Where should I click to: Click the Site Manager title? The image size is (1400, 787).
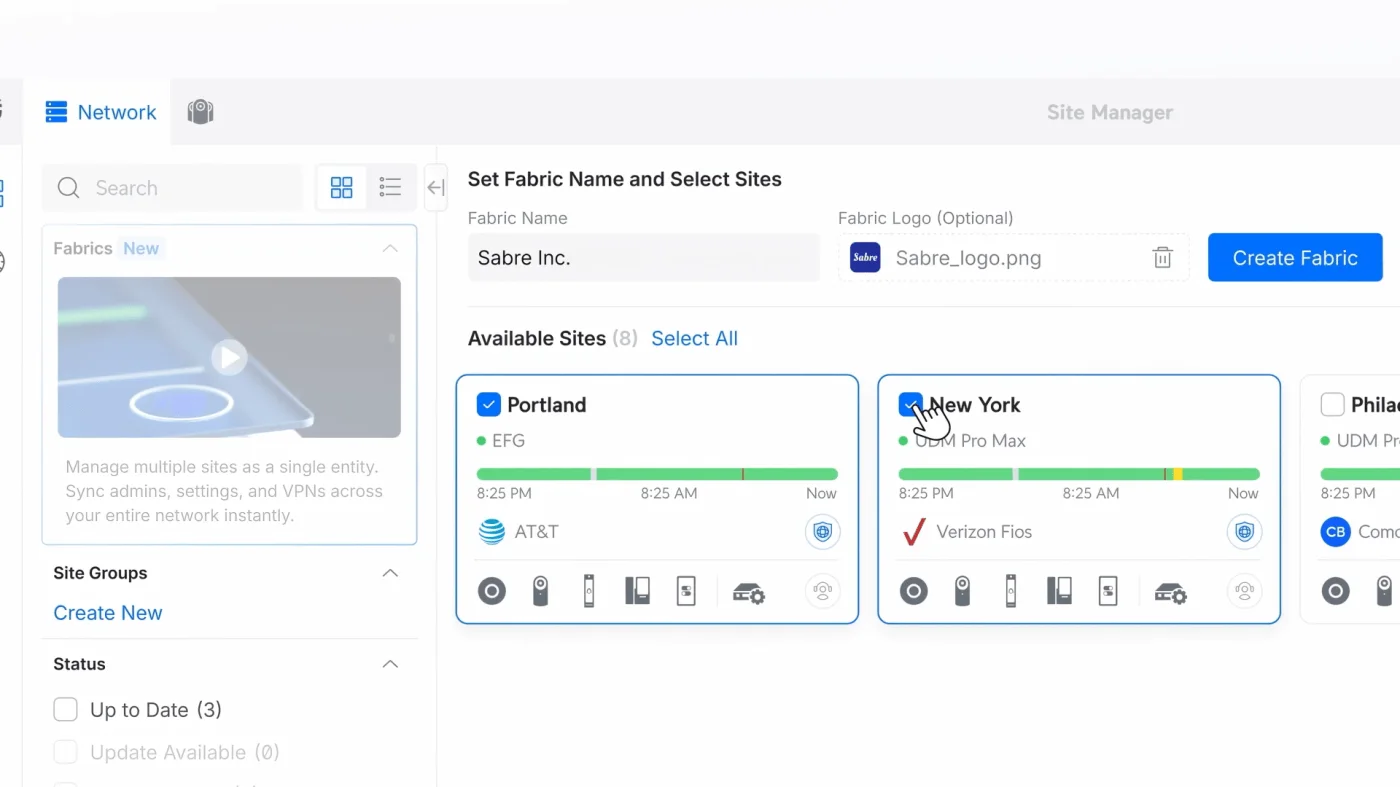(1110, 112)
